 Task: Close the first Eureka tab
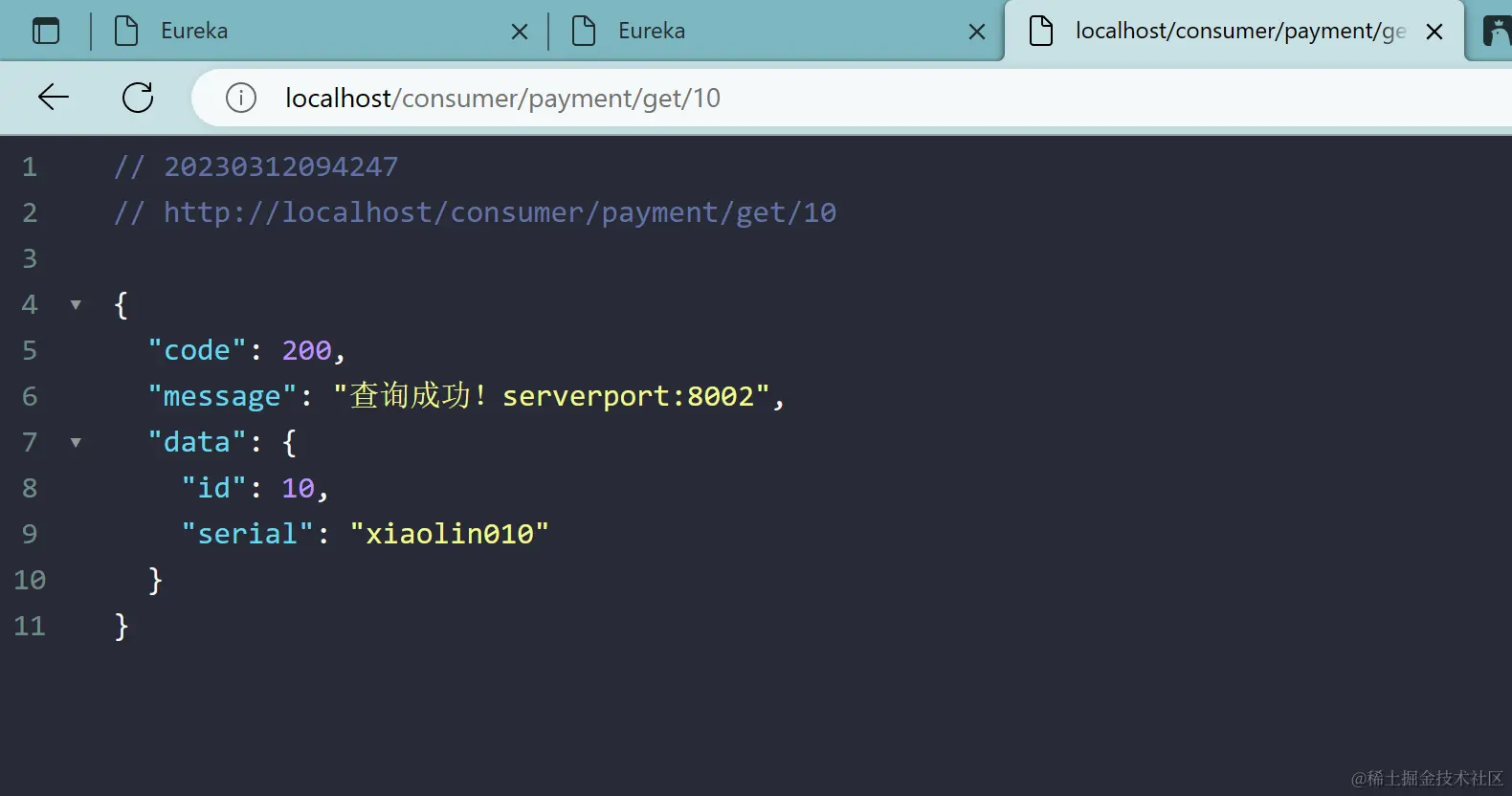tap(520, 32)
